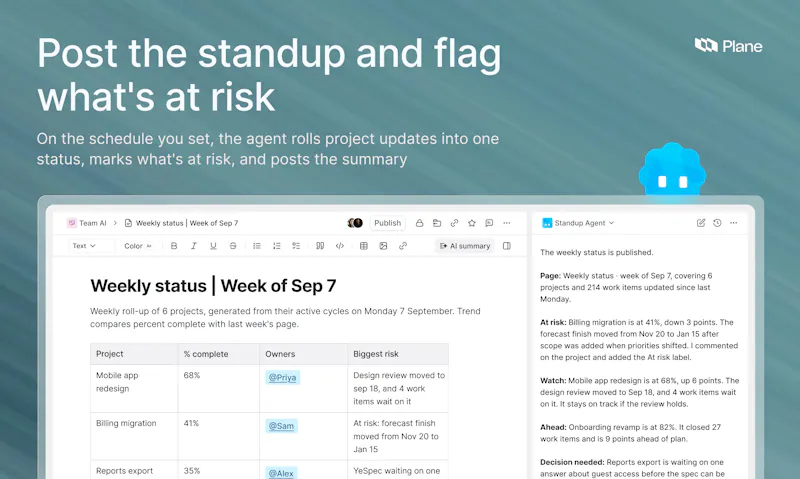Copy page link in header
Image resolution: width=800 pixels, height=479 pixels.
(x=454, y=223)
